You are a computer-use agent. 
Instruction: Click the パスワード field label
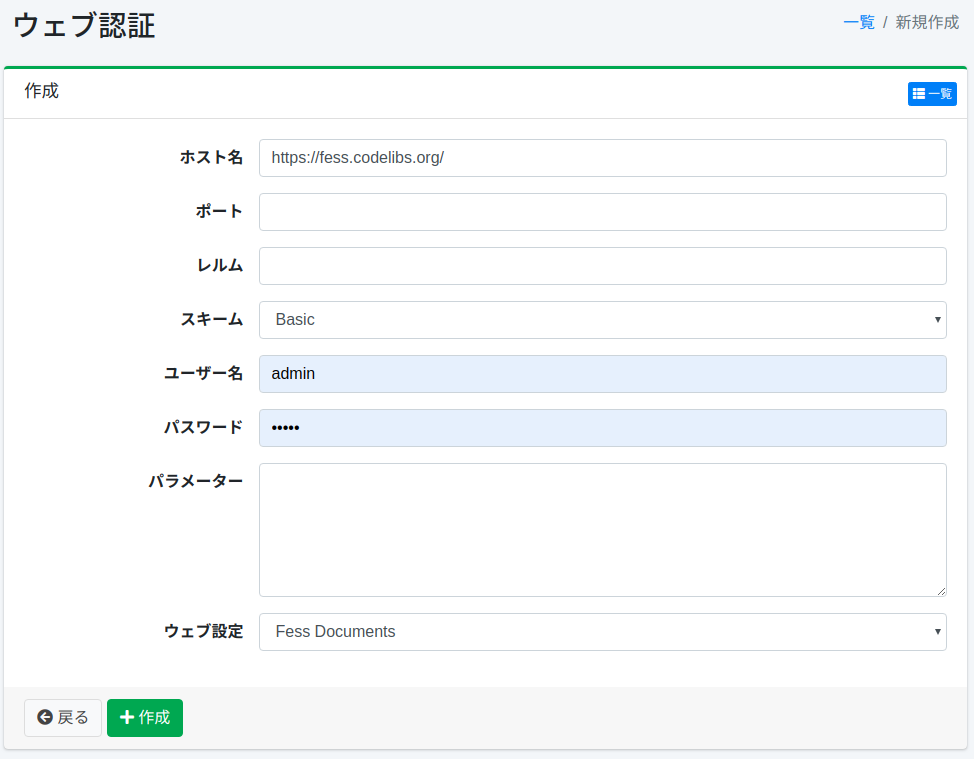[x=203, y=427]
